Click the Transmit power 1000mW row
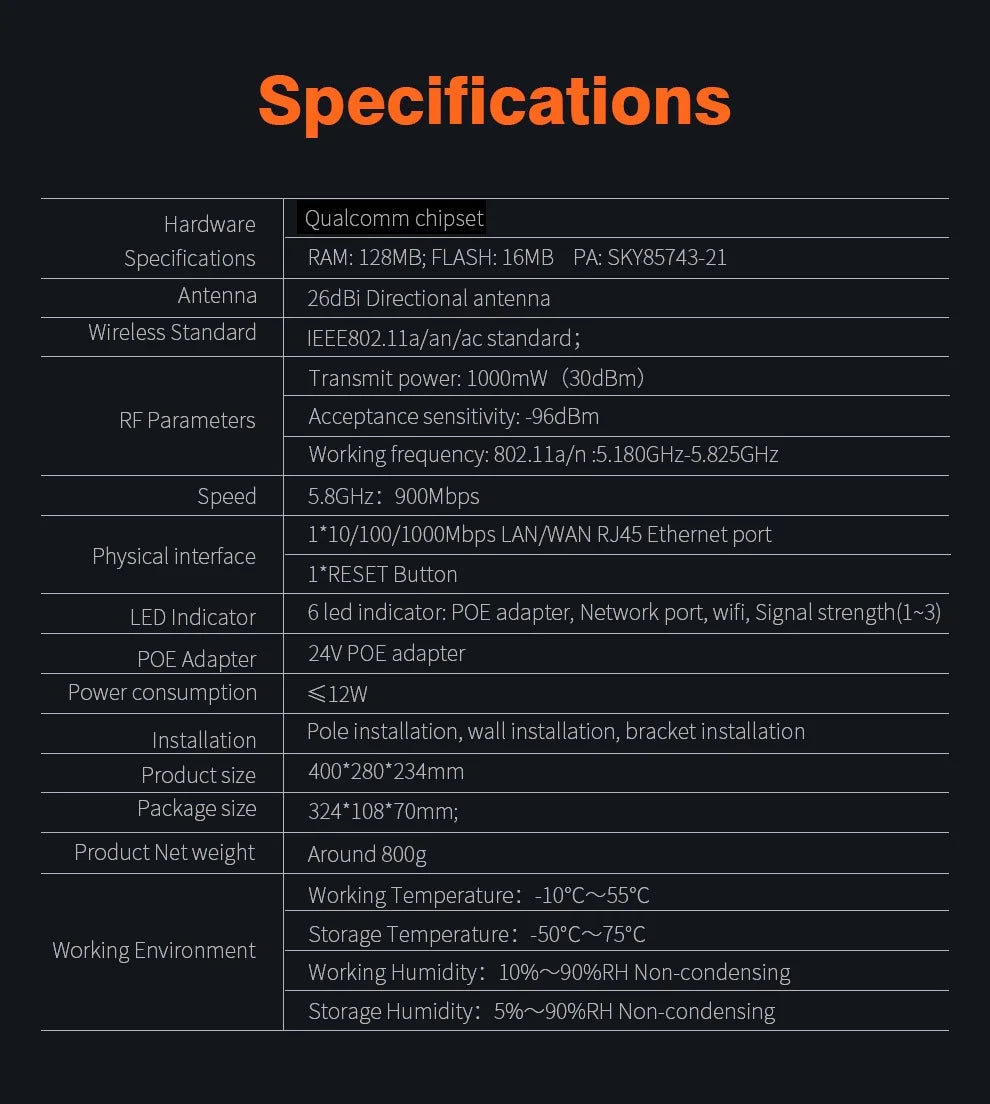The height and width of the screenshot is (1104, 990). (x=476, y=378)
